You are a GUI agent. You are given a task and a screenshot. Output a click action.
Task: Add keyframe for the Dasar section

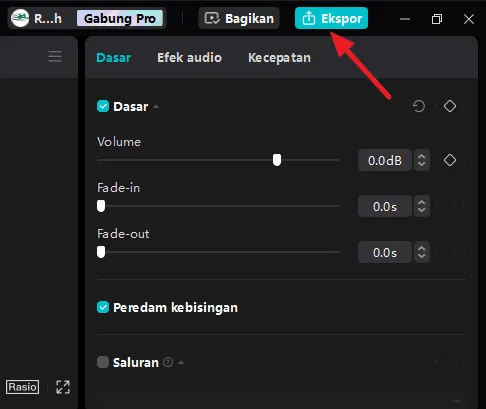450,106
